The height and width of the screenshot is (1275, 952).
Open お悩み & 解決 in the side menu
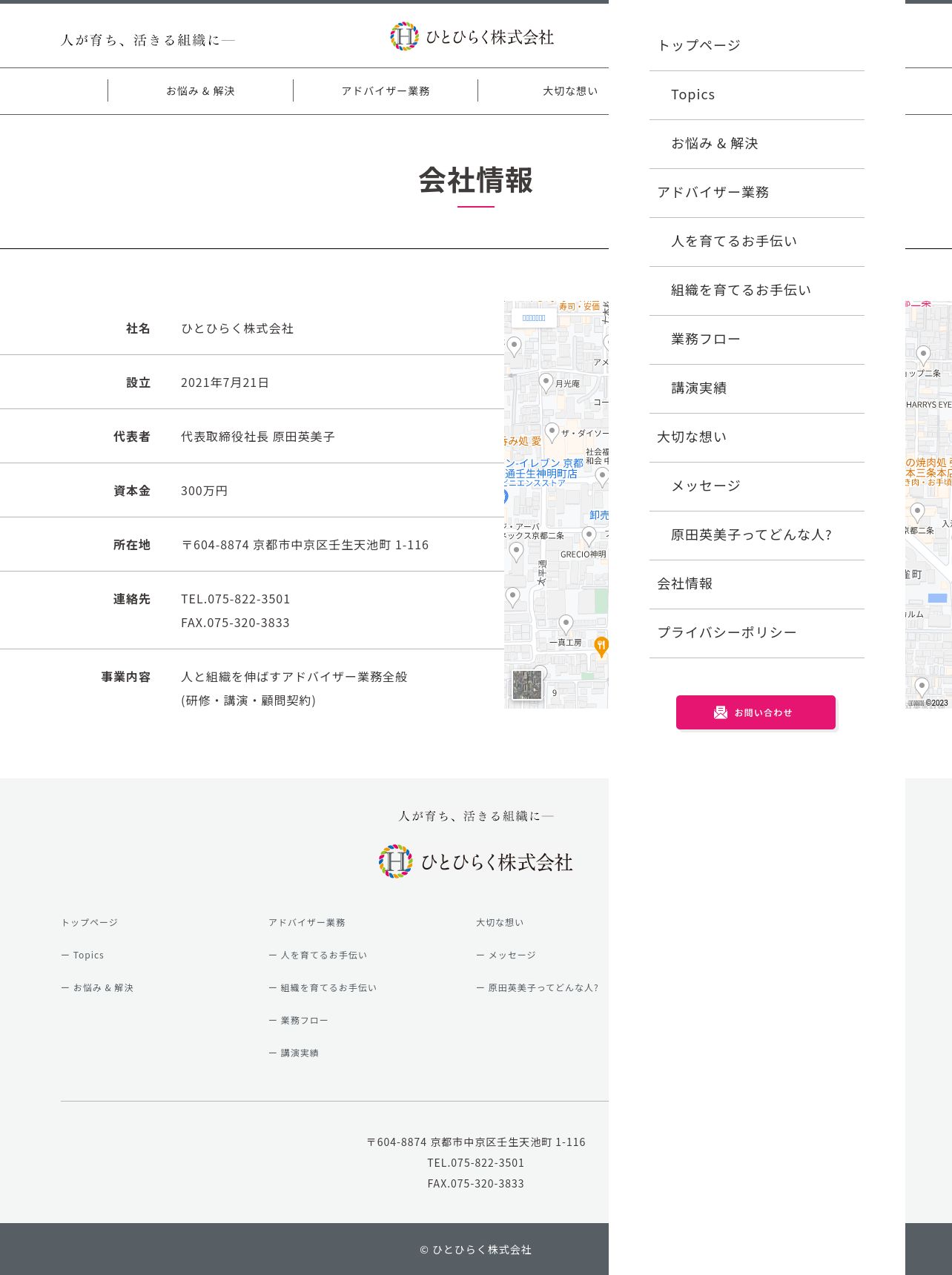[757, 144]
